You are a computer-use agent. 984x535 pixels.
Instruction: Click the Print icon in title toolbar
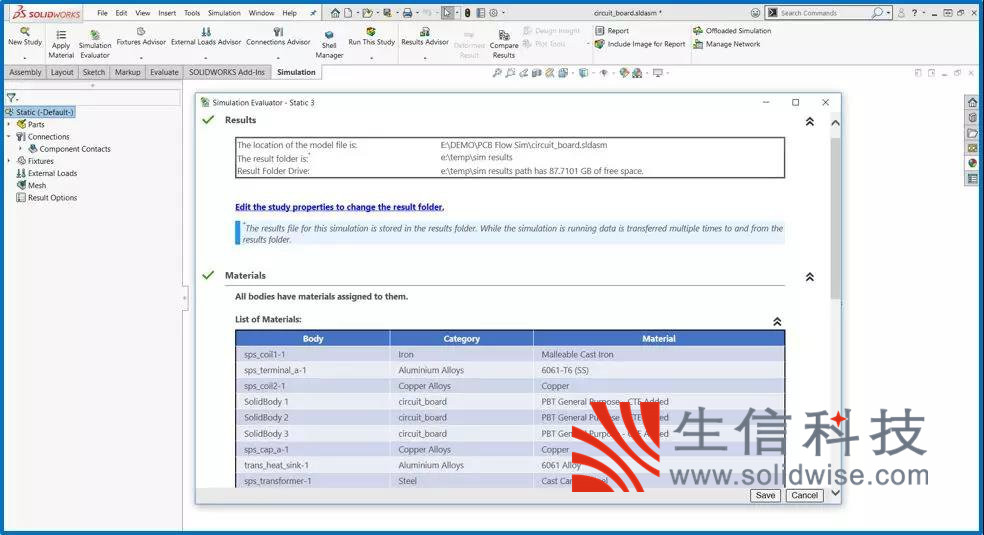[407, 13]
